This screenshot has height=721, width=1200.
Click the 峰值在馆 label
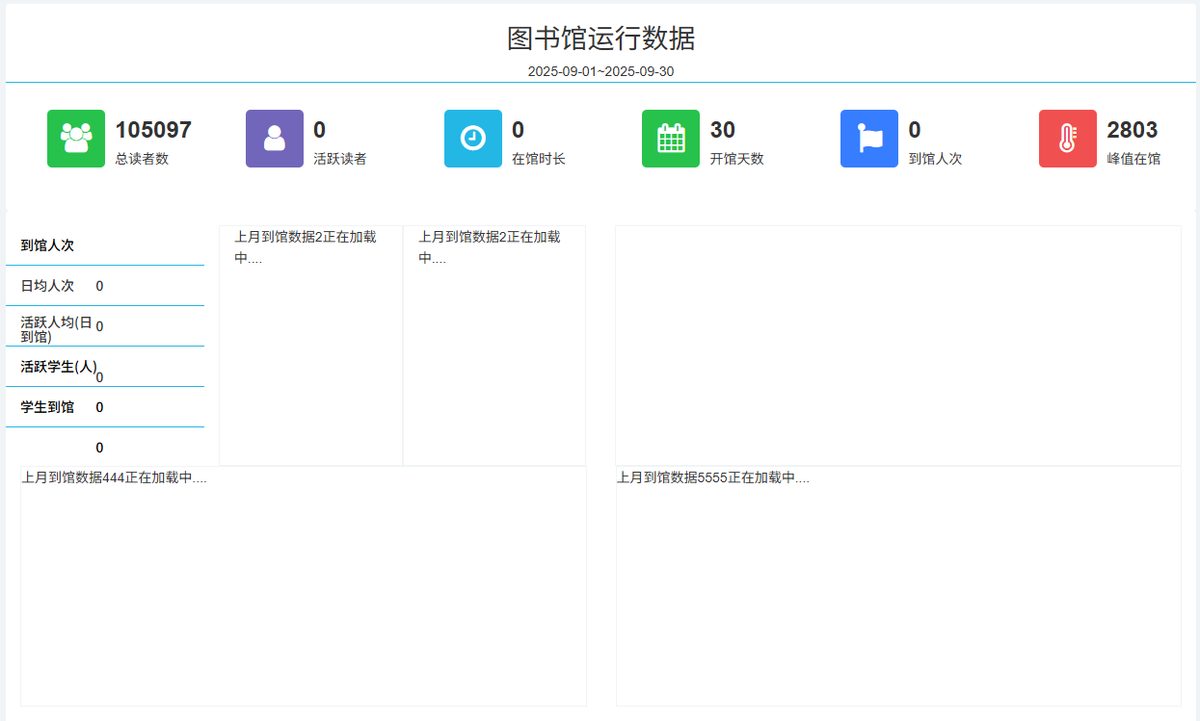point(1134,159)
